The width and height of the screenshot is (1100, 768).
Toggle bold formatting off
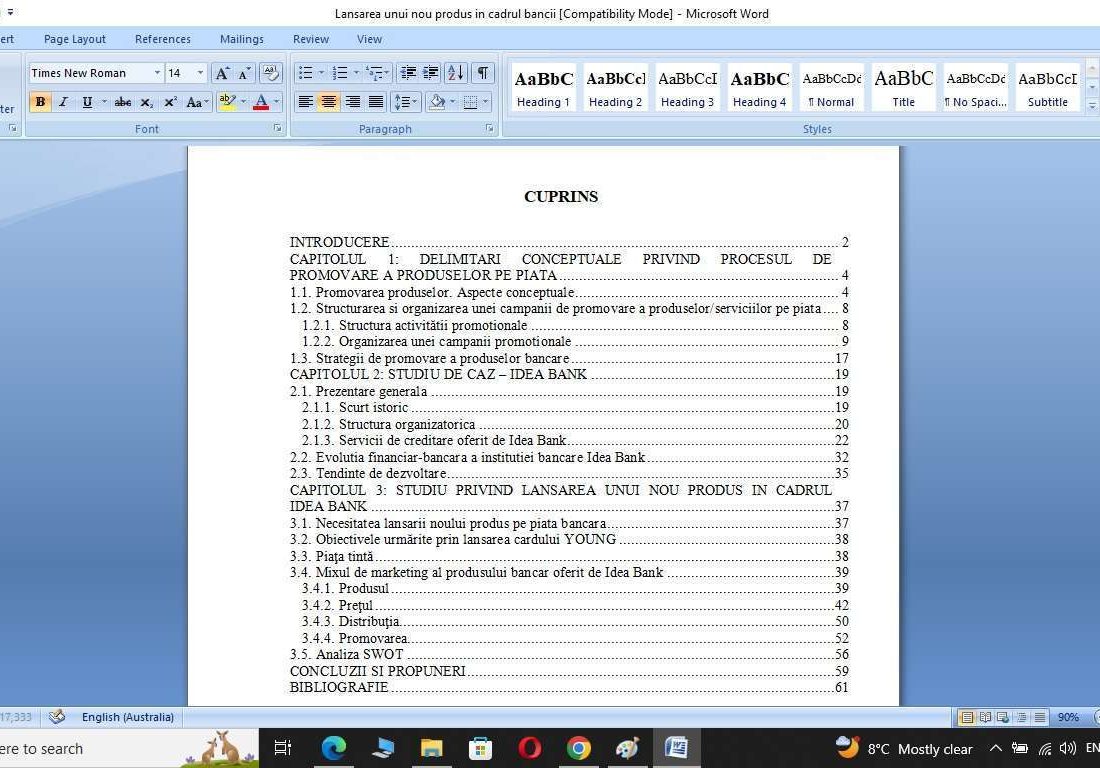point(40,101)
